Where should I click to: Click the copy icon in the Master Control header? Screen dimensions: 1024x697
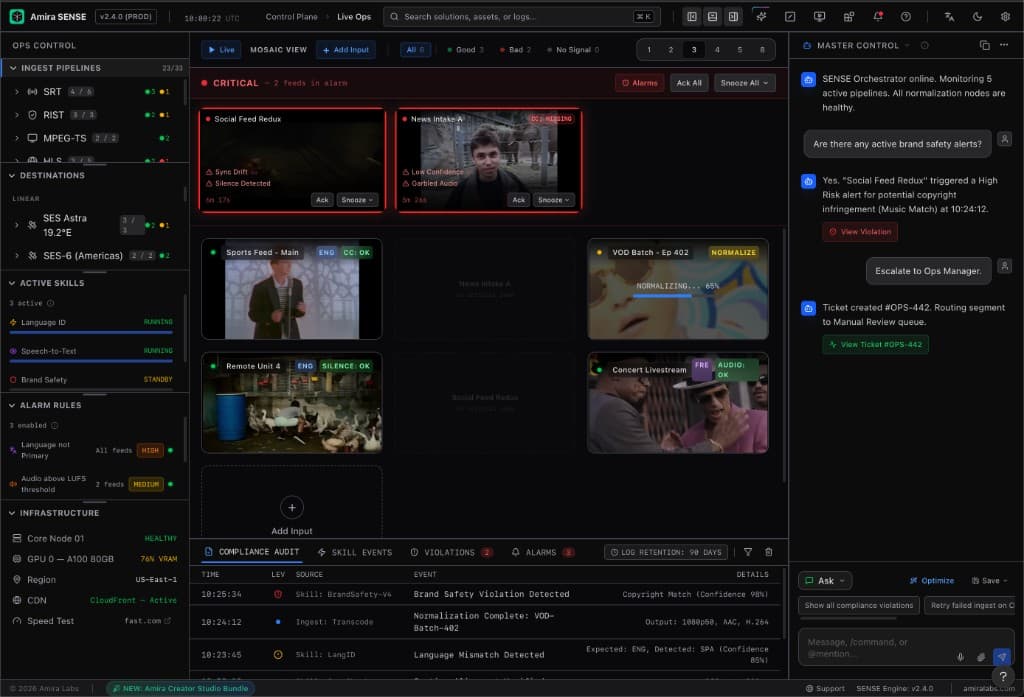point(985,45)
